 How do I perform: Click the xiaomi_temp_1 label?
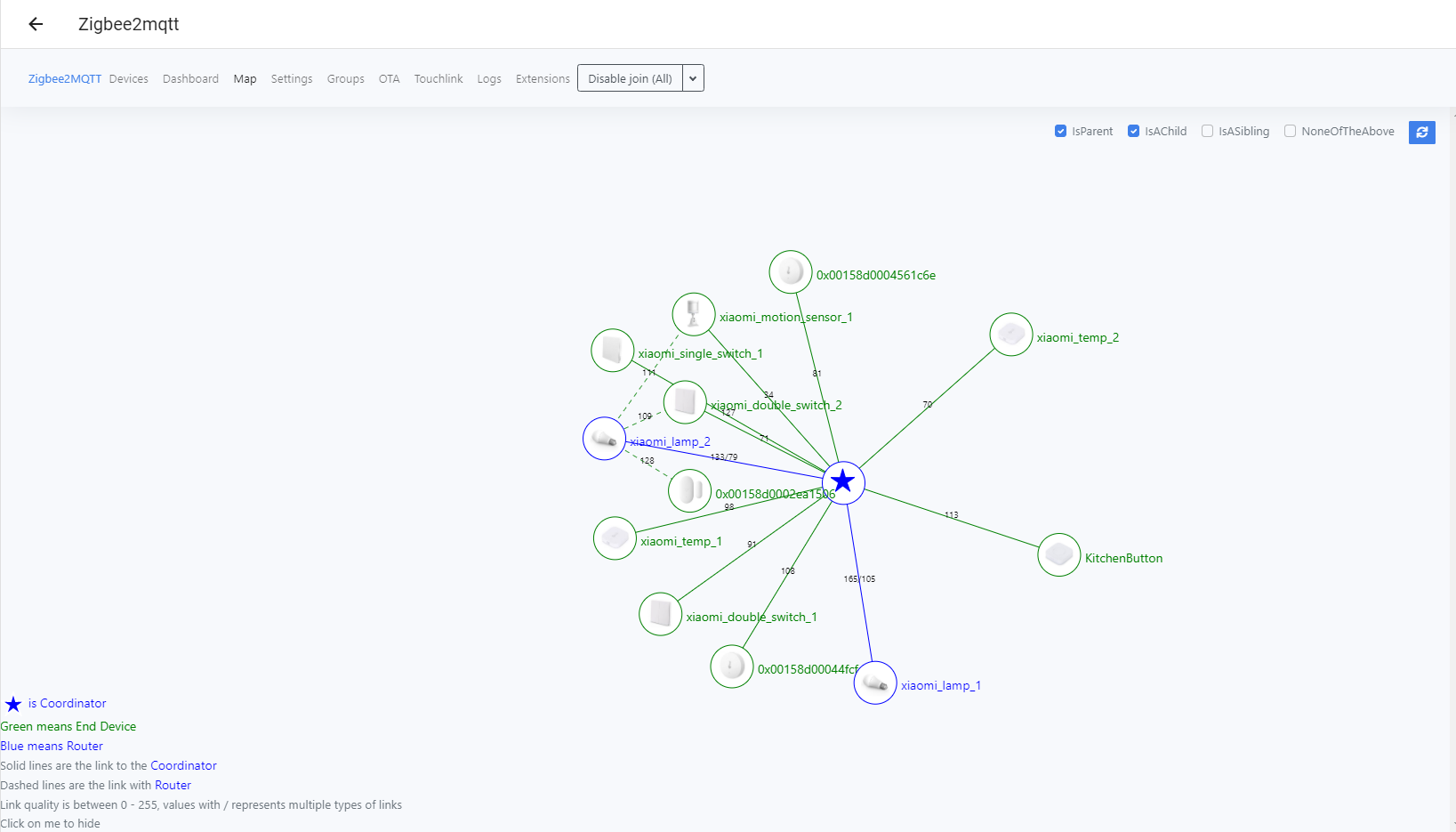pos(681,541)
